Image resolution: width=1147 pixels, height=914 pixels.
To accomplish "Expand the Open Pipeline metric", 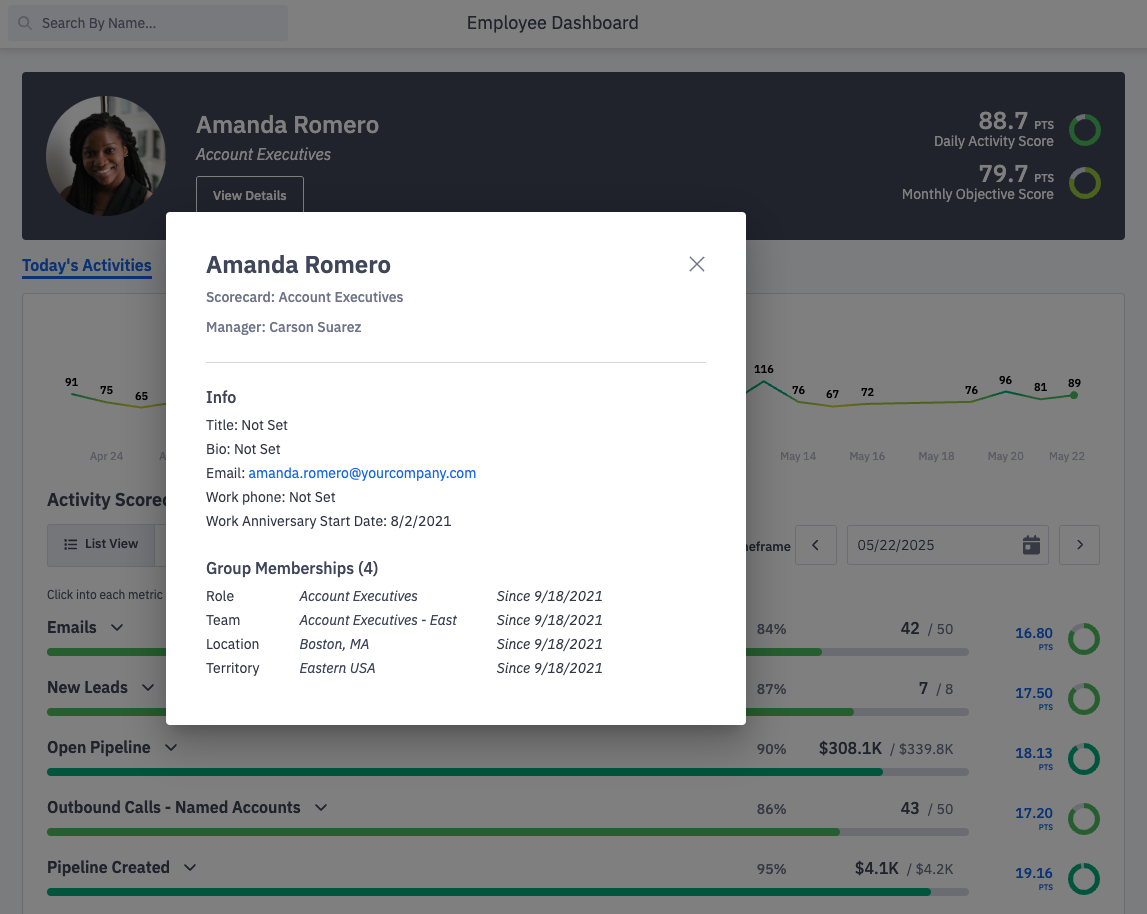I will [x=171, y=748].
